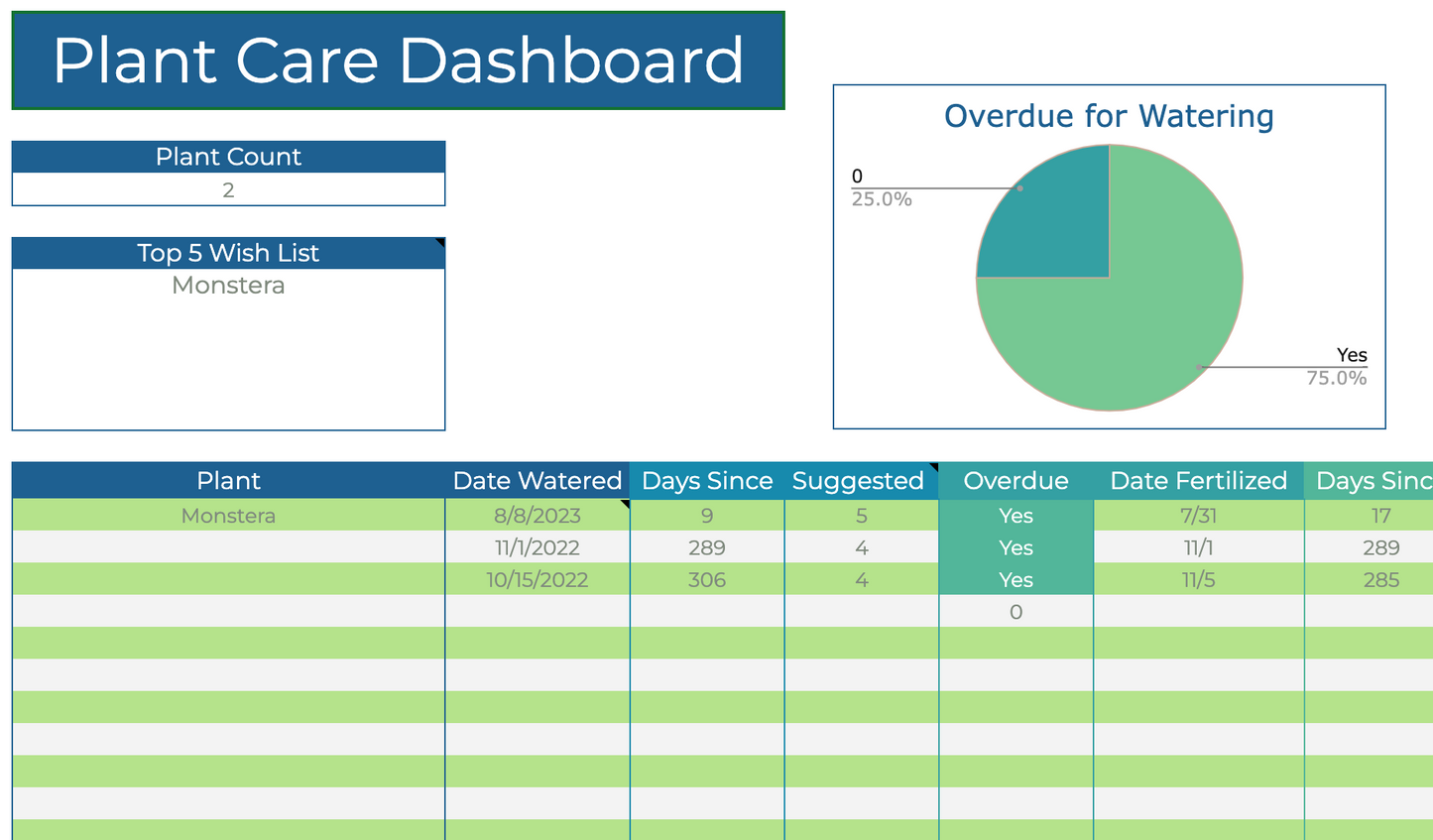Viewport: 1433px width, 840px height.
Task: Select the Overdue column header
Action: click(1015, 481)
